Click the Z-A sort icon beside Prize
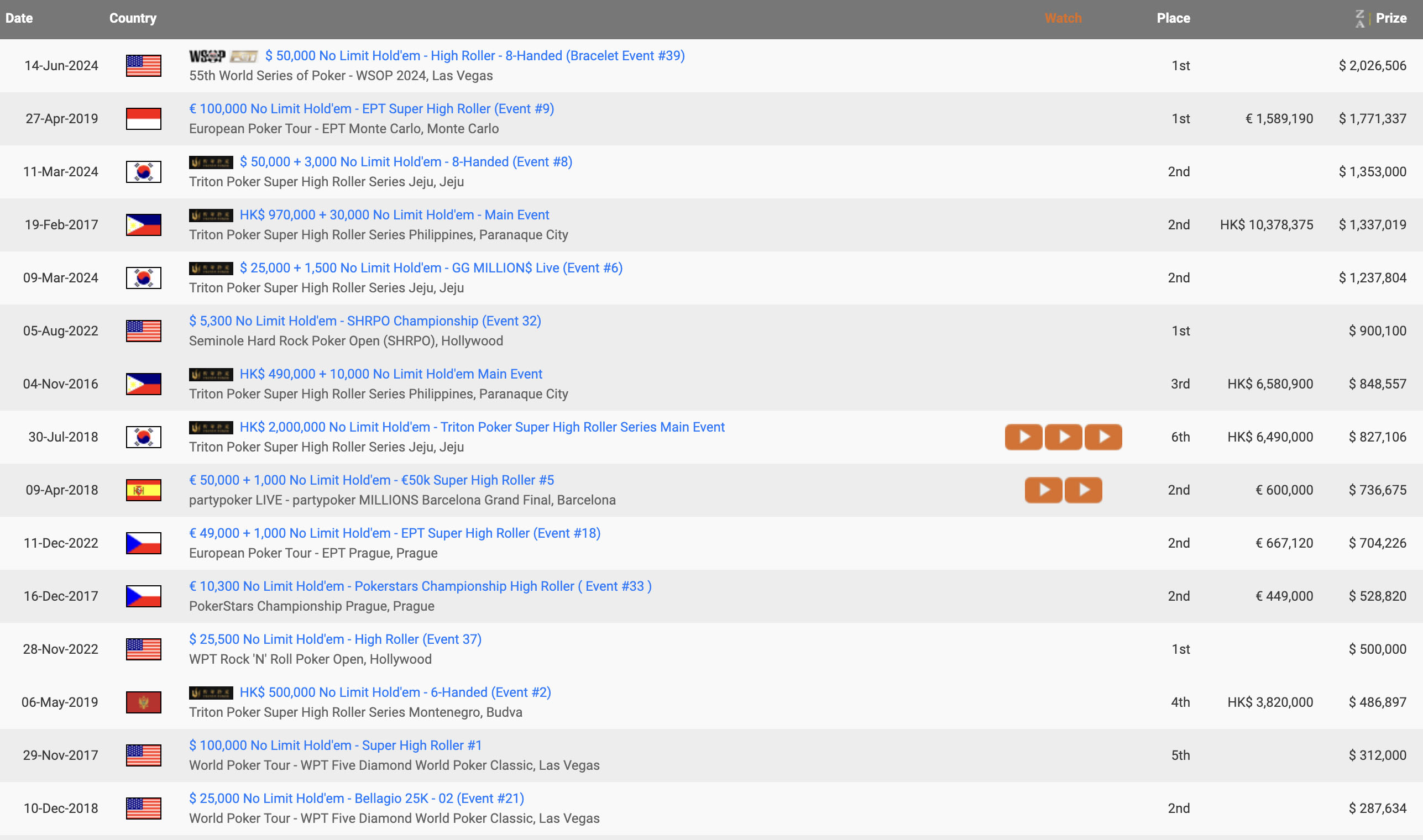 click(1360, 18)
